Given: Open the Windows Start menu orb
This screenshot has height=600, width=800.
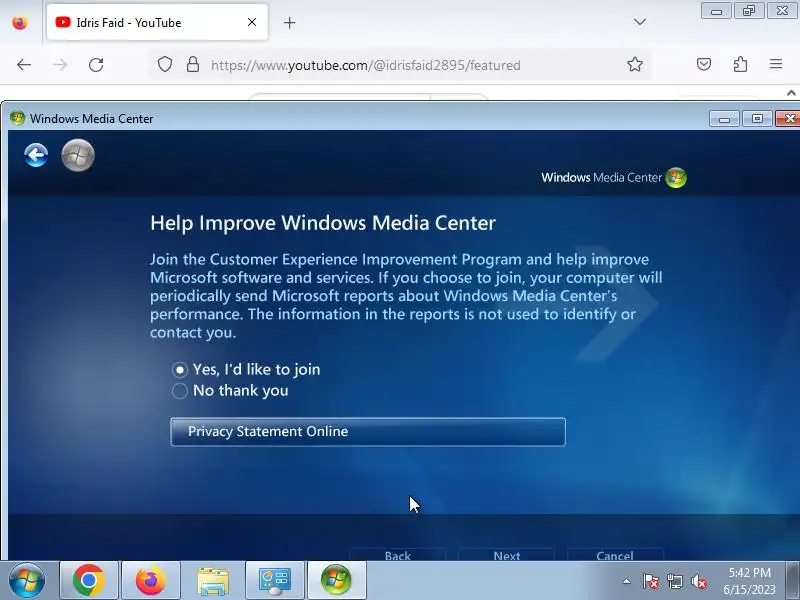Looking at the screenshot, I should point(27,580).
